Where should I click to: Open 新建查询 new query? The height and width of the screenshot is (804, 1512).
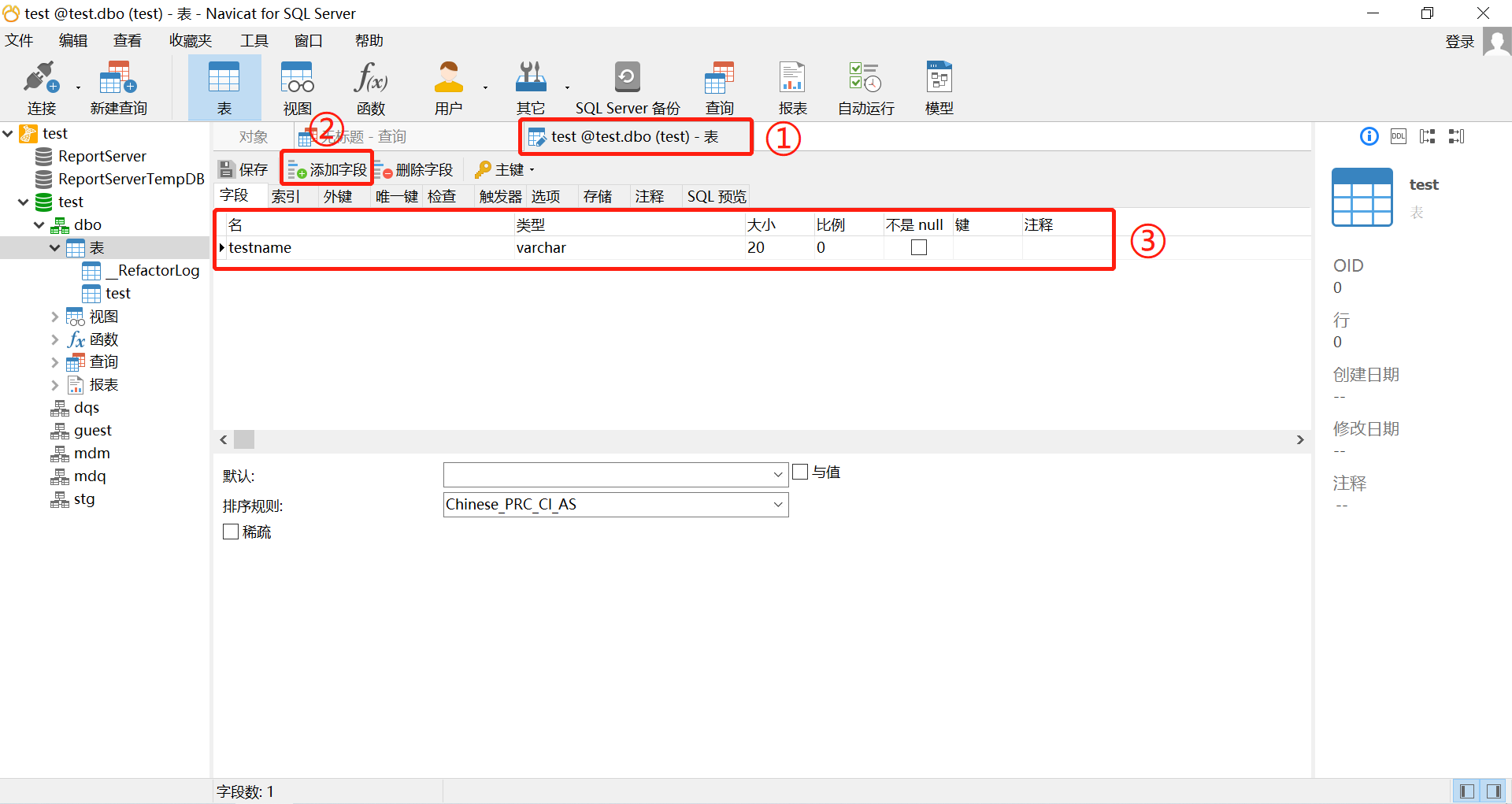click(x=119, y=88)
